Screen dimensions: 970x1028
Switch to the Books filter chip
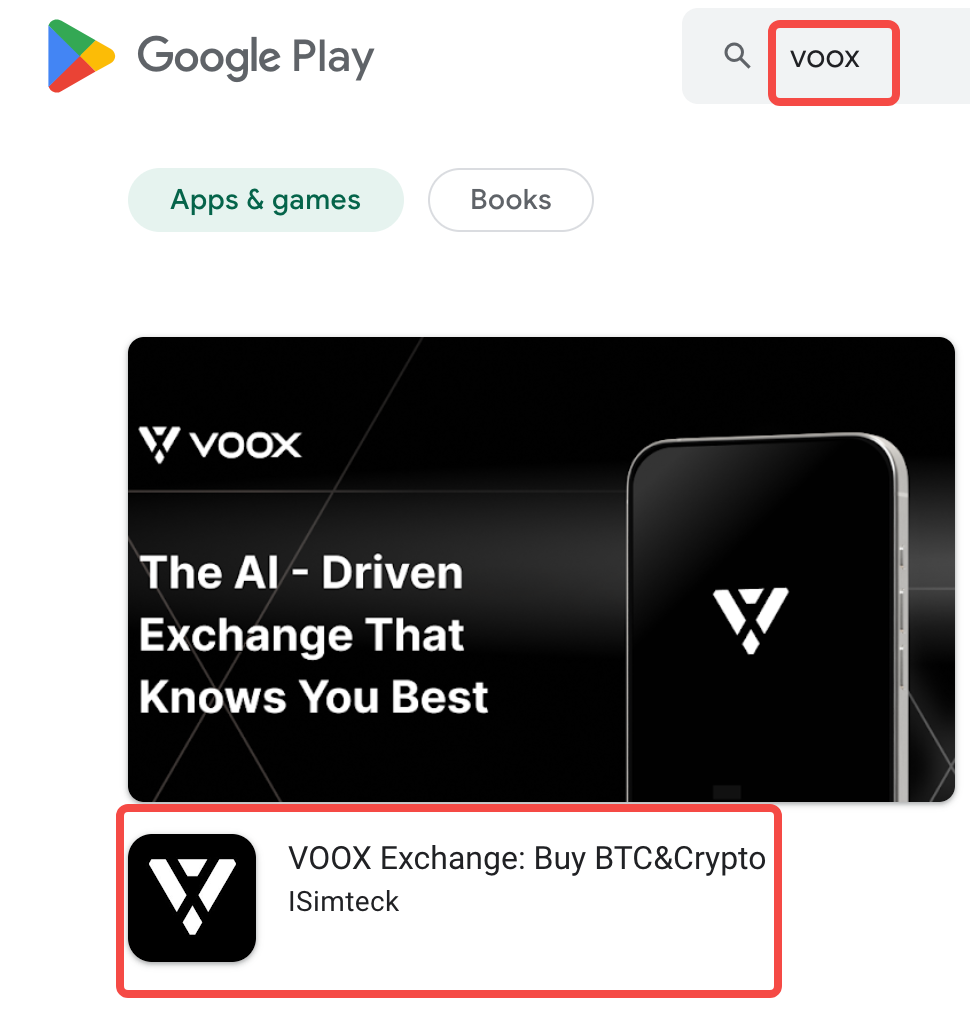tap(511, 200)
